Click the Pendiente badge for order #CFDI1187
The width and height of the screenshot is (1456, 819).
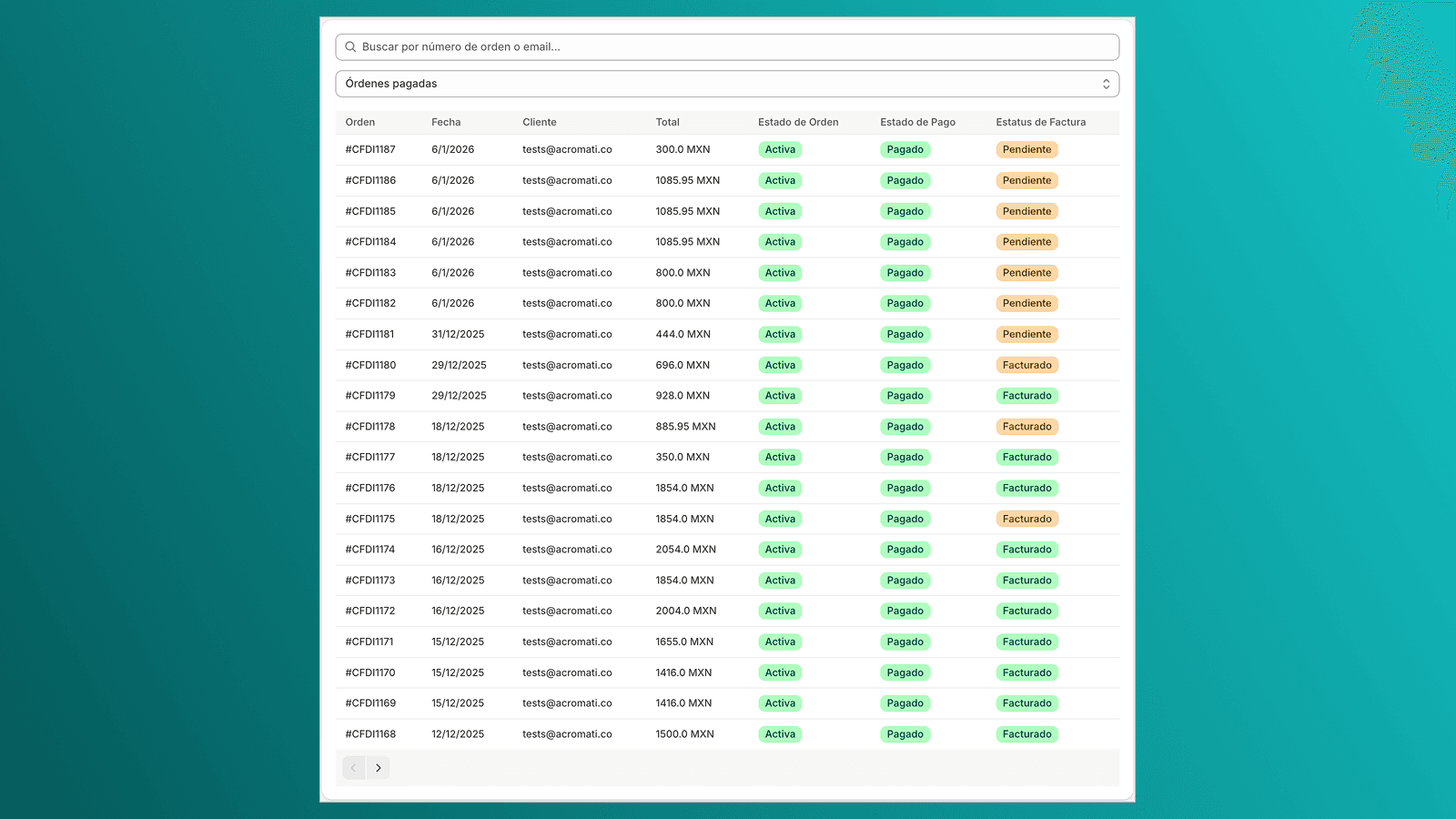pos(1026,149)
